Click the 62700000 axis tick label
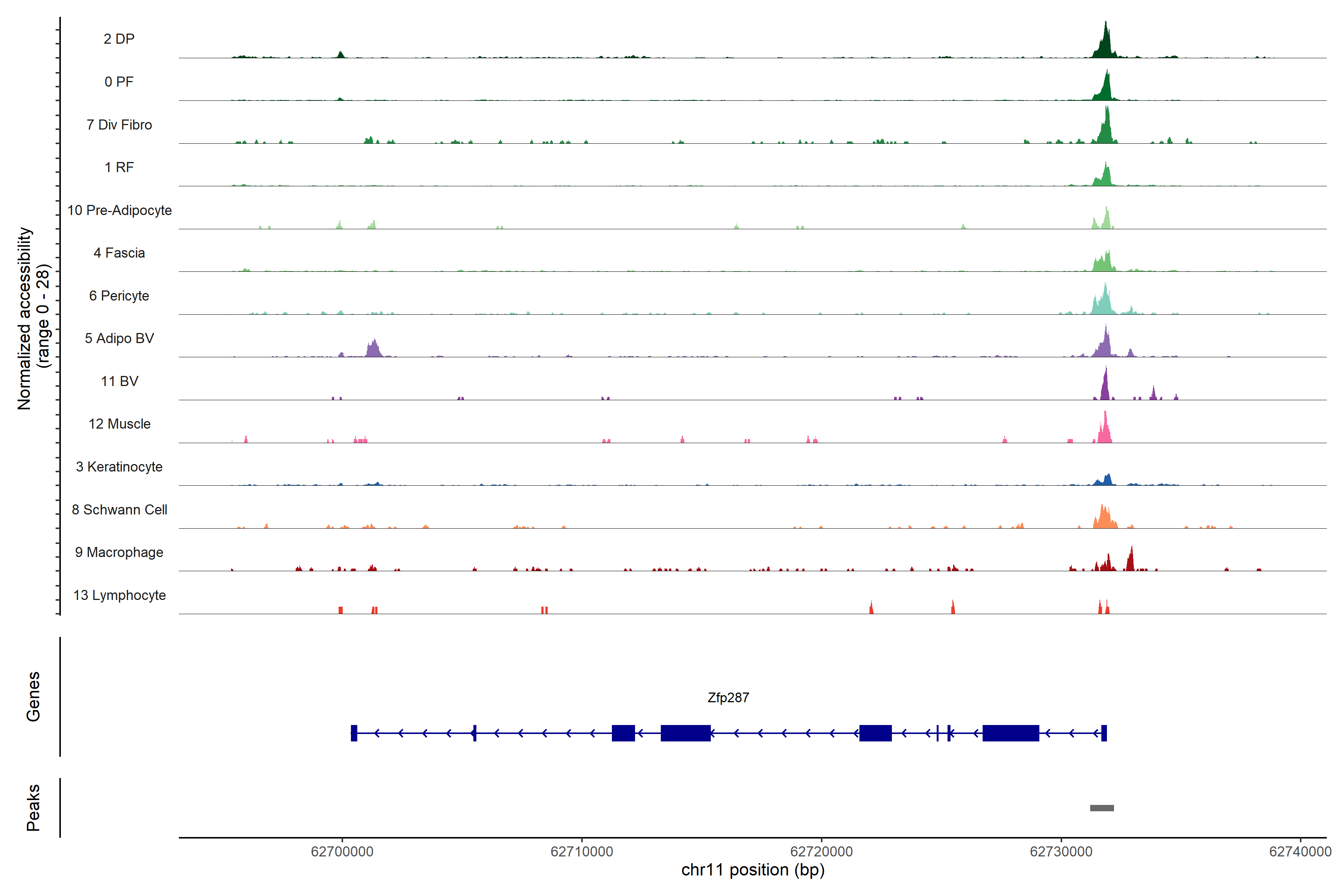This screenshot has height=896, width=1344. point(342,852)
